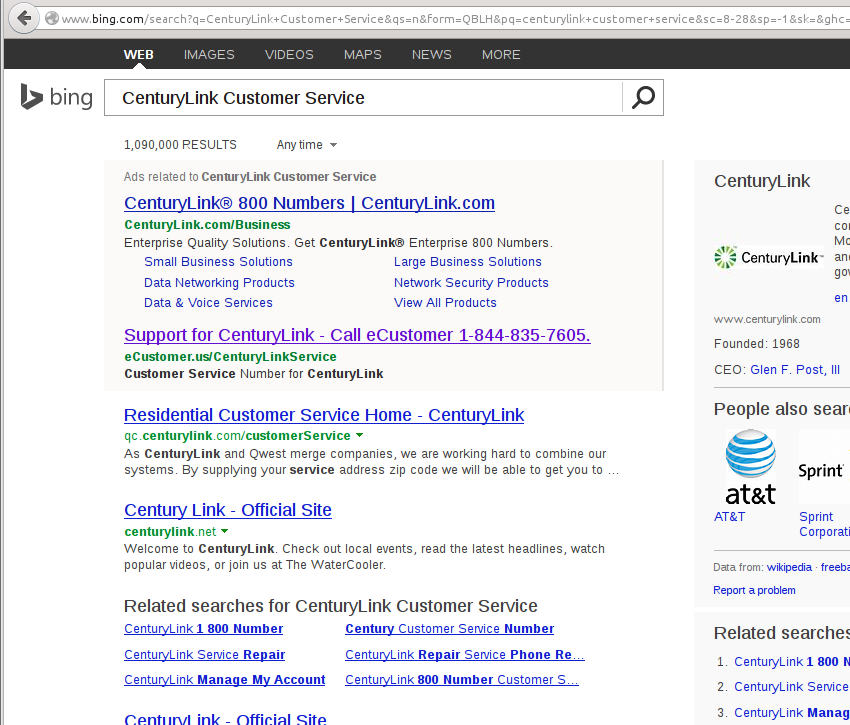This screenshot has height=725, width=850.
Task: Open the MORE menu
Action: pos(501,55)
